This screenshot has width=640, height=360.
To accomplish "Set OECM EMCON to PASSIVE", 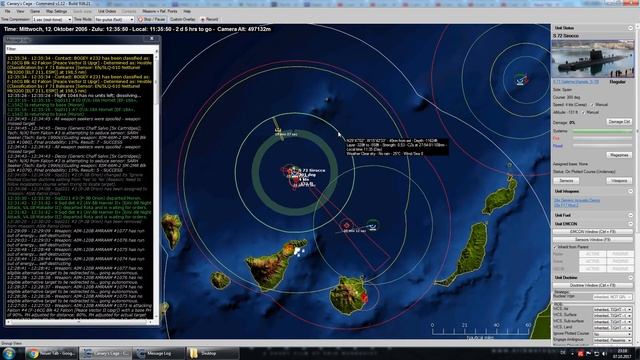I will 619,269.
